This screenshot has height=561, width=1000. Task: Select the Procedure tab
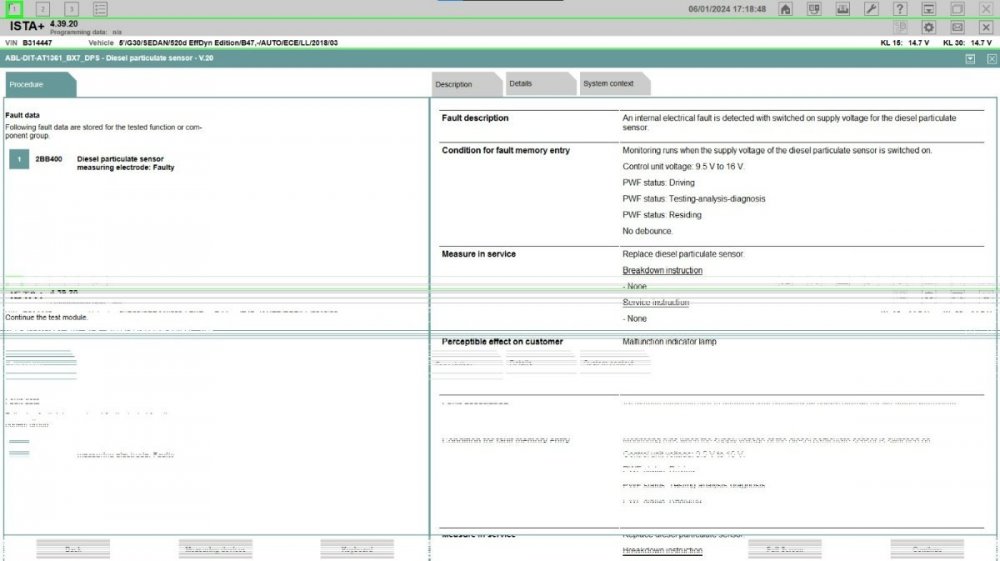(x=39, y=85)
